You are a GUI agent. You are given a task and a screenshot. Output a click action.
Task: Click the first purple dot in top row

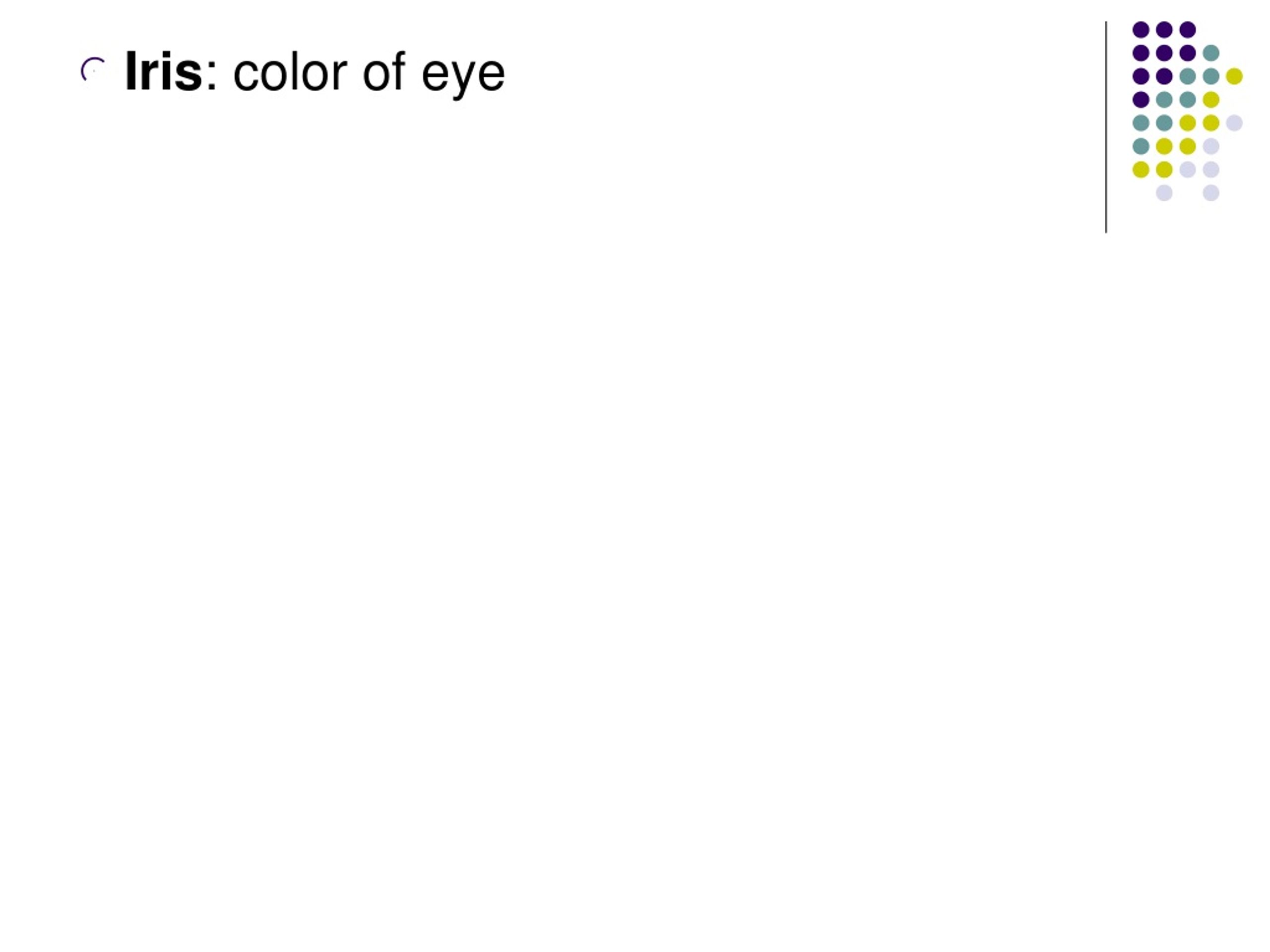[x=1141, y=29]
